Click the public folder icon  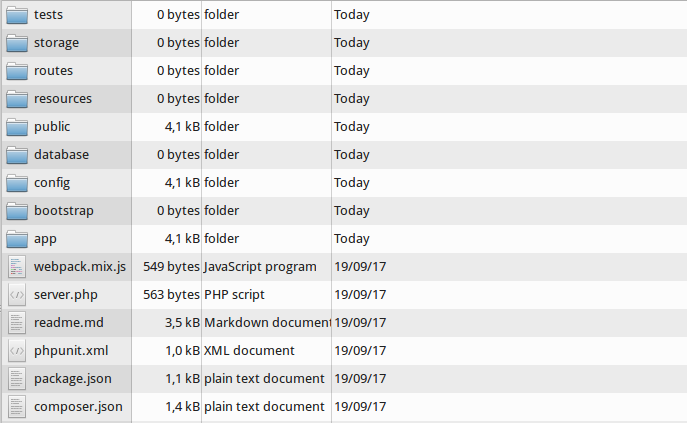[x=17, y=127]
